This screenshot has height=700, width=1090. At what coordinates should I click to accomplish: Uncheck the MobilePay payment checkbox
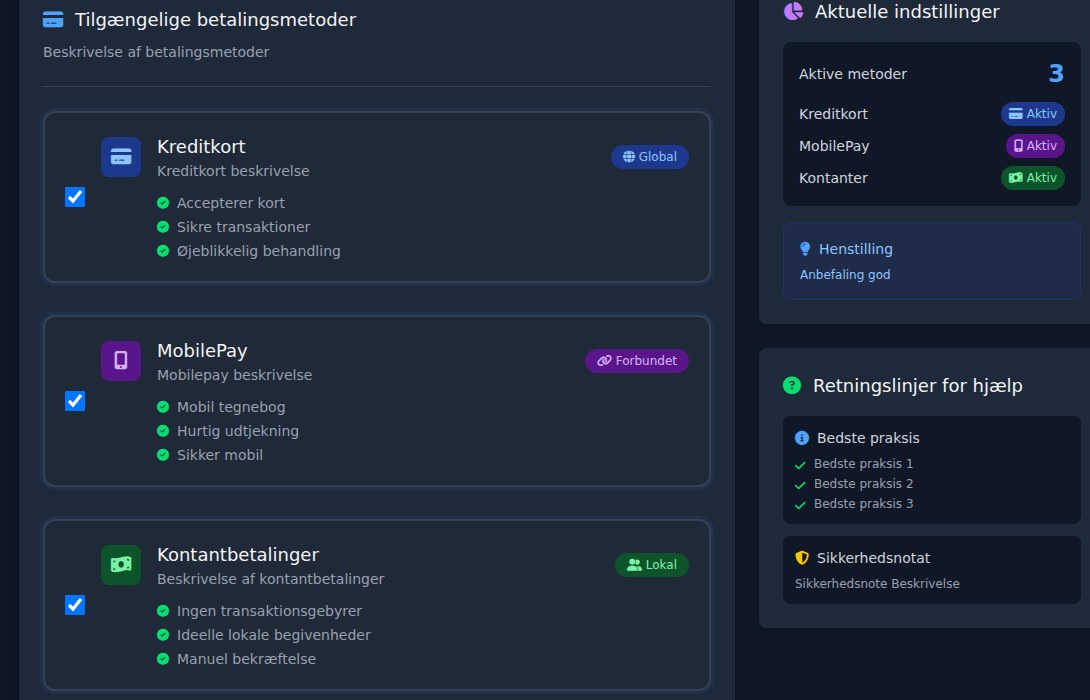point(75,401)
